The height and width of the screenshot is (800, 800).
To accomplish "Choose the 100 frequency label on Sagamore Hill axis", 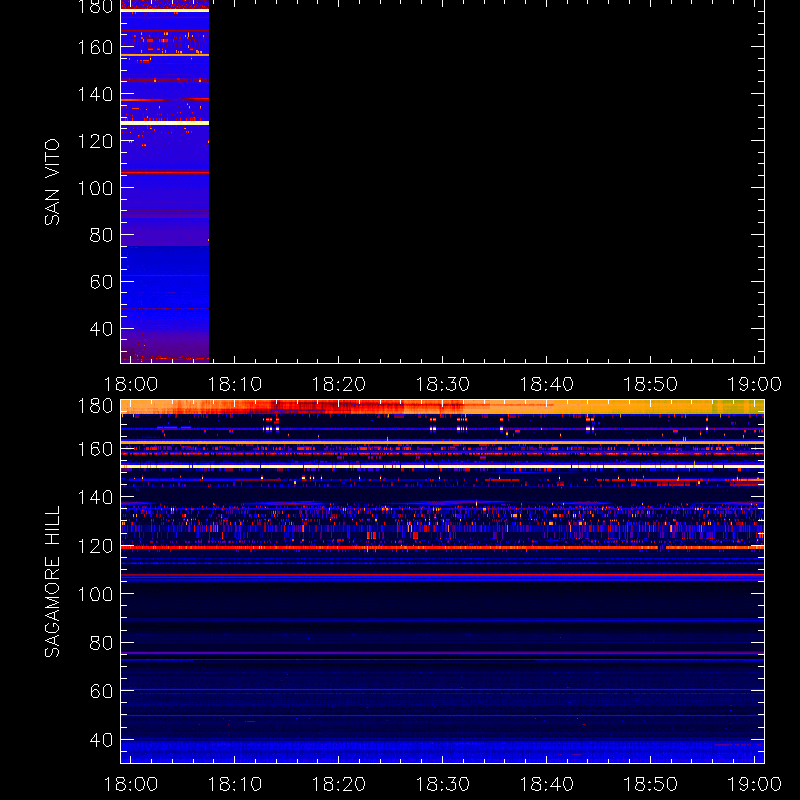I will click(x=95, y=594).
